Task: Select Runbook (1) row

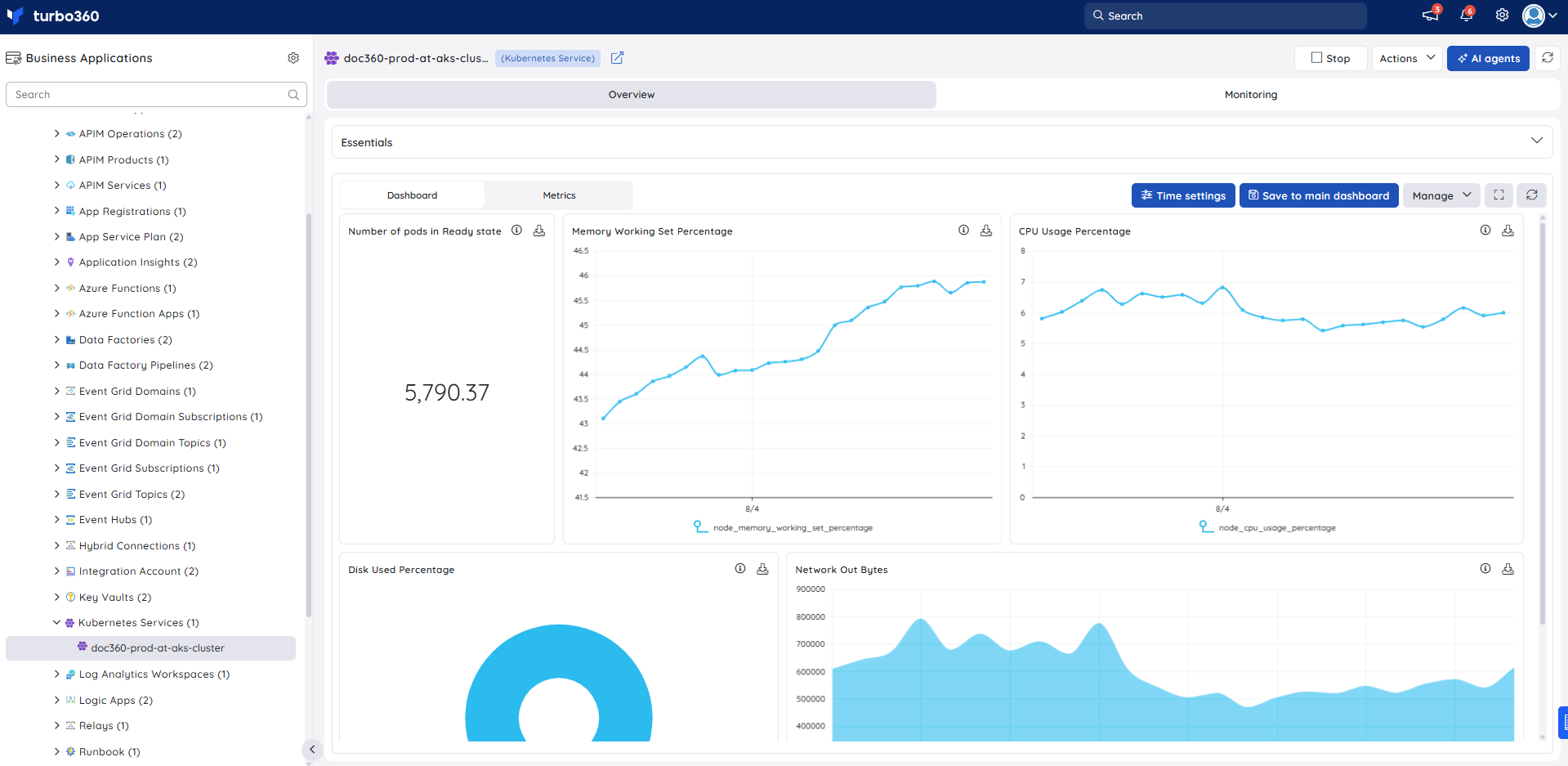Action: tap(109, 751)
